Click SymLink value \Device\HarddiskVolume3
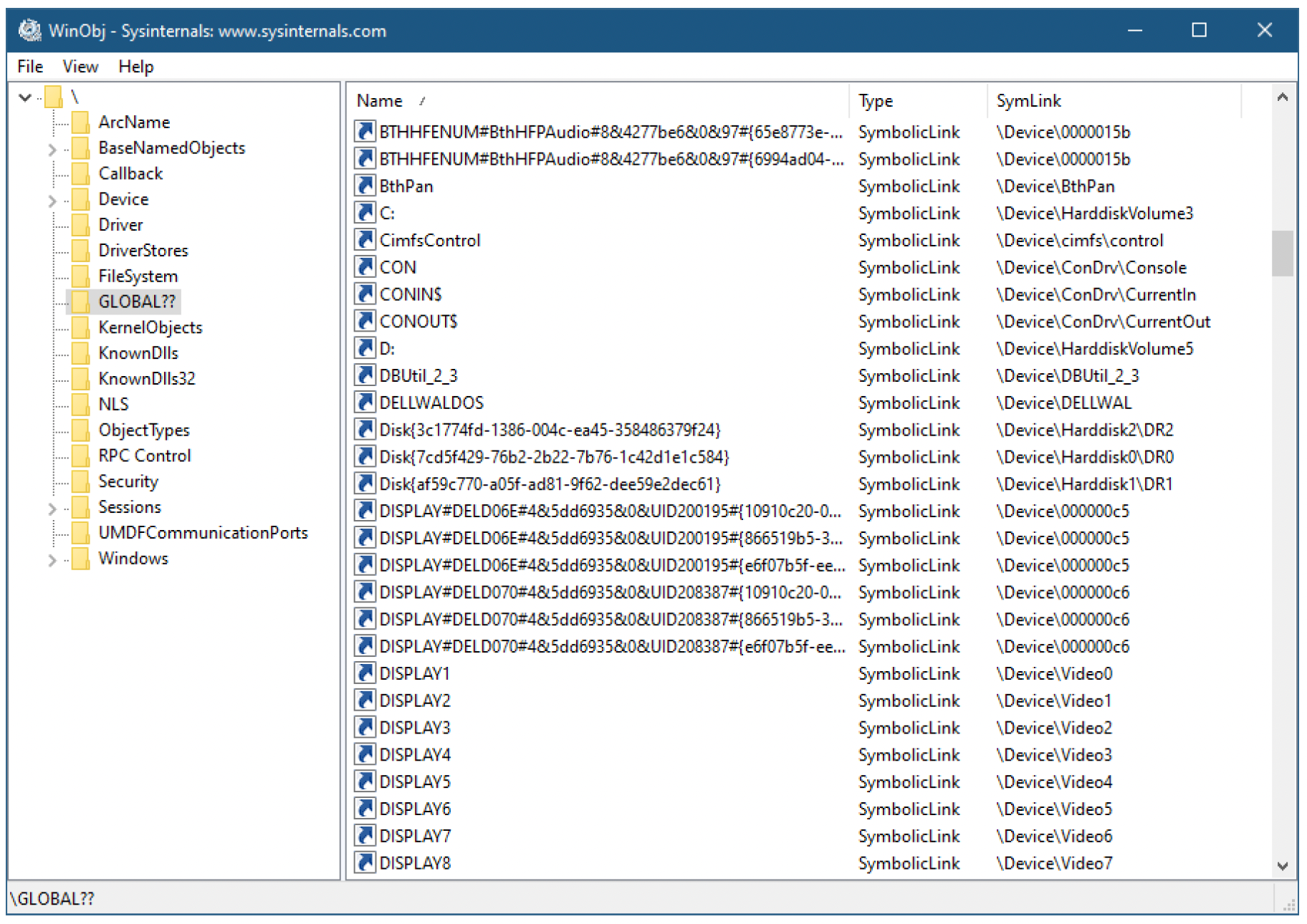Screen dimensions: 1307x924 coord(1095,213)
